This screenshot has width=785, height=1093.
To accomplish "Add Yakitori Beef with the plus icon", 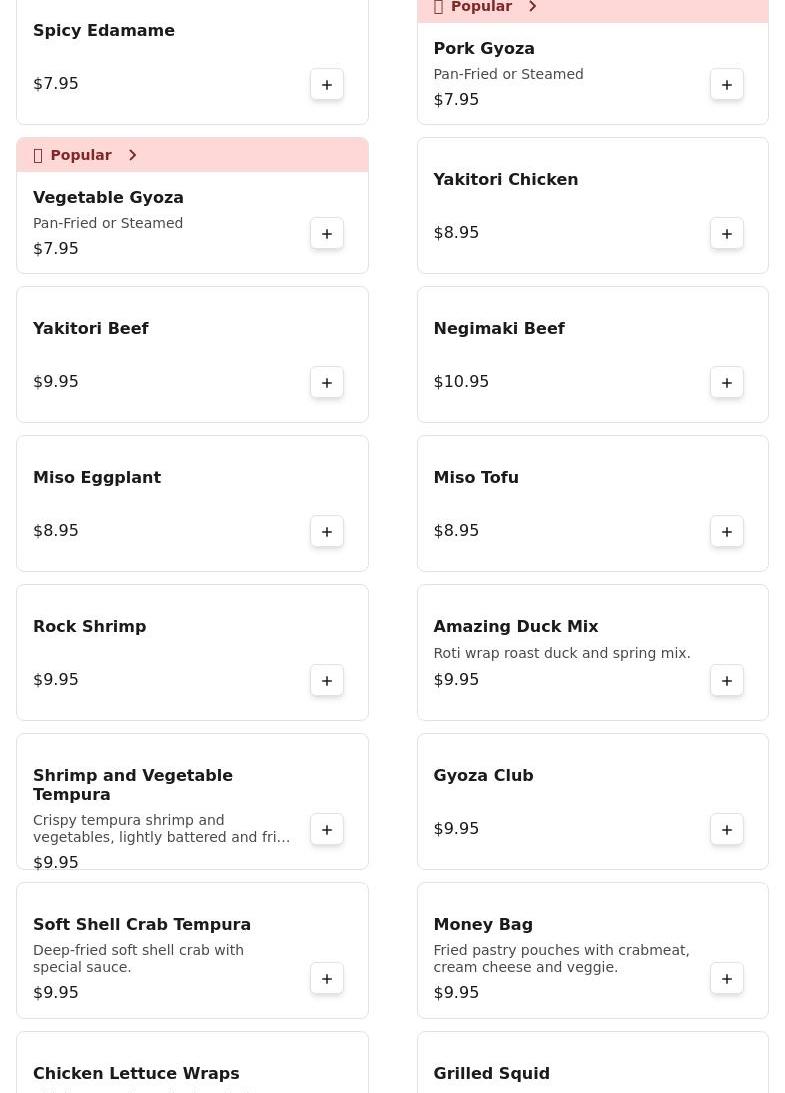I will 327,383.
